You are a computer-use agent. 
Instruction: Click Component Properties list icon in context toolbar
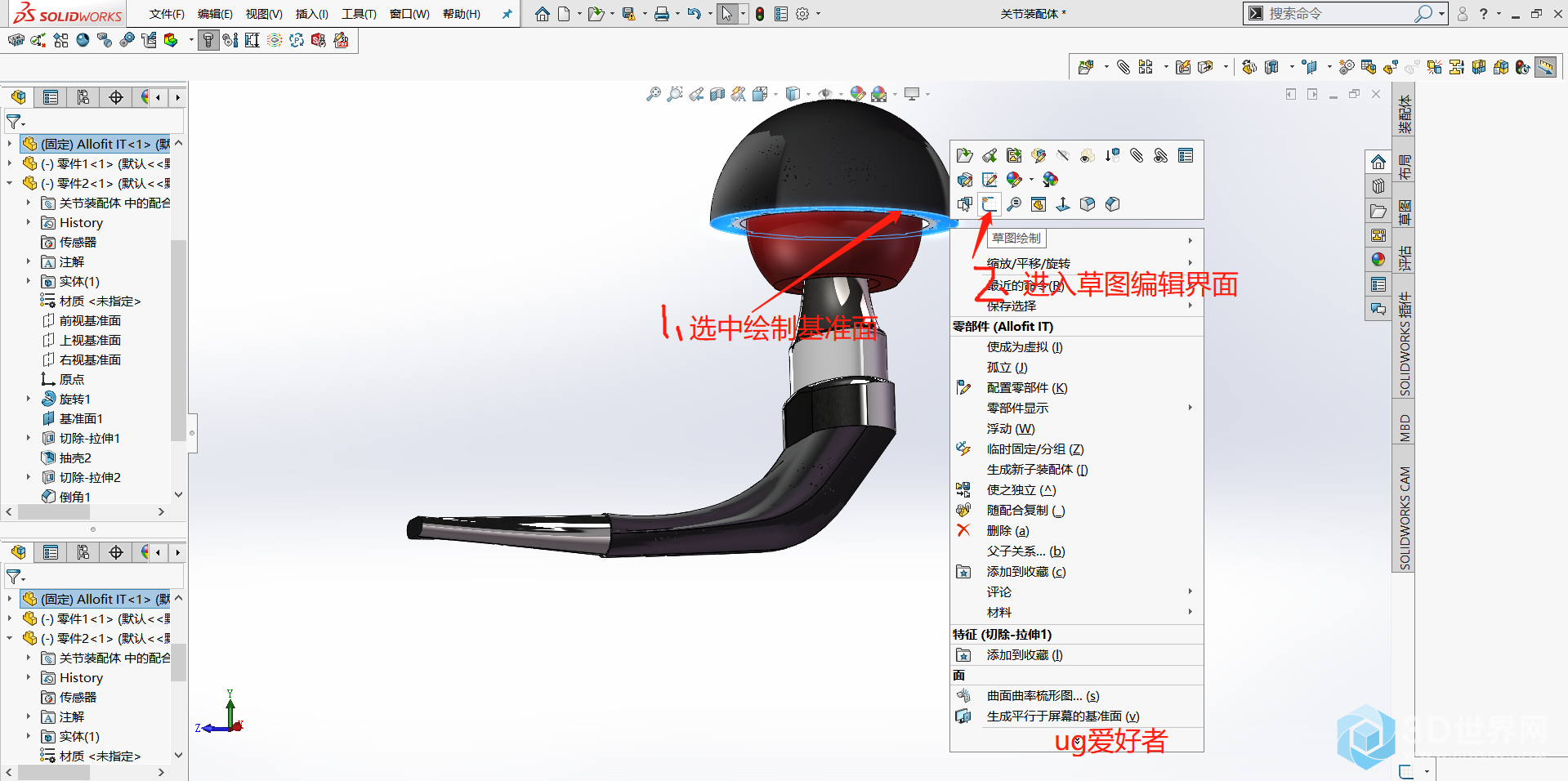(1186, 155)
